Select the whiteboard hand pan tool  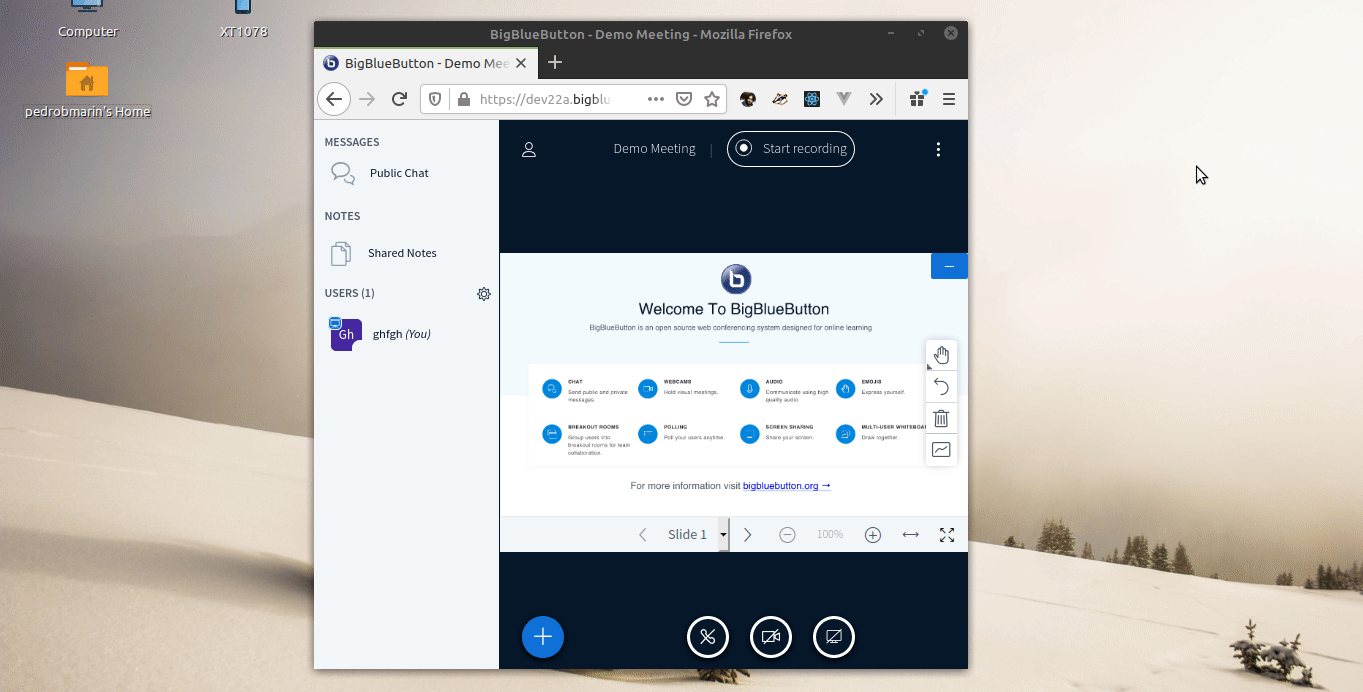coord(941,355)
